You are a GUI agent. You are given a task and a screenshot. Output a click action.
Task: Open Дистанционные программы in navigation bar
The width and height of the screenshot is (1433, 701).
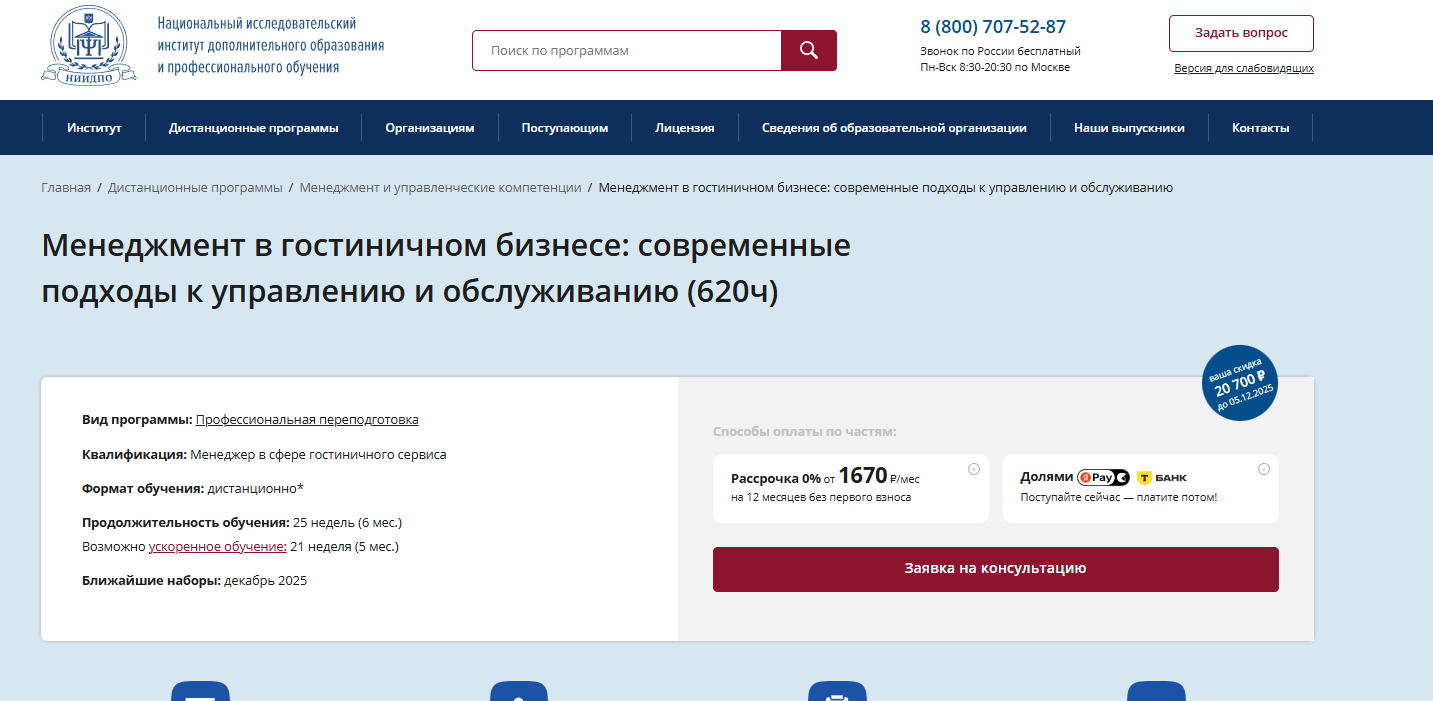point(253,128)
